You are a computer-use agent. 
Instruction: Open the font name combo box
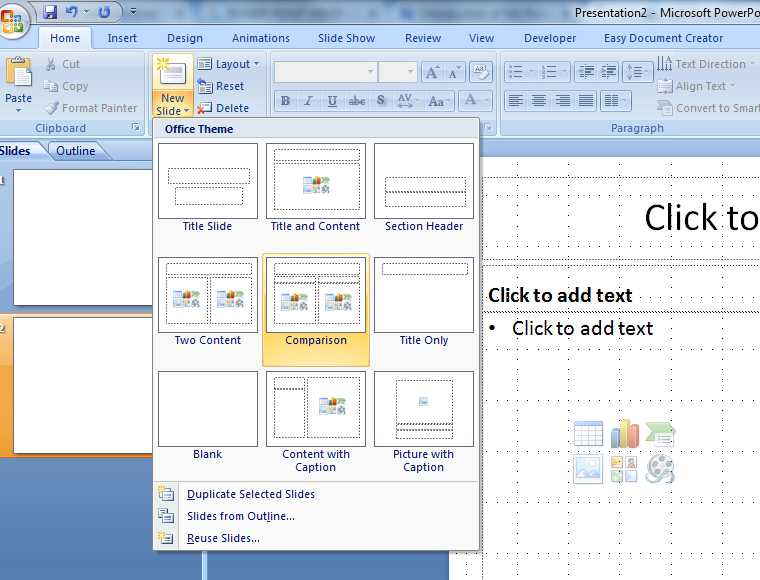325,72
